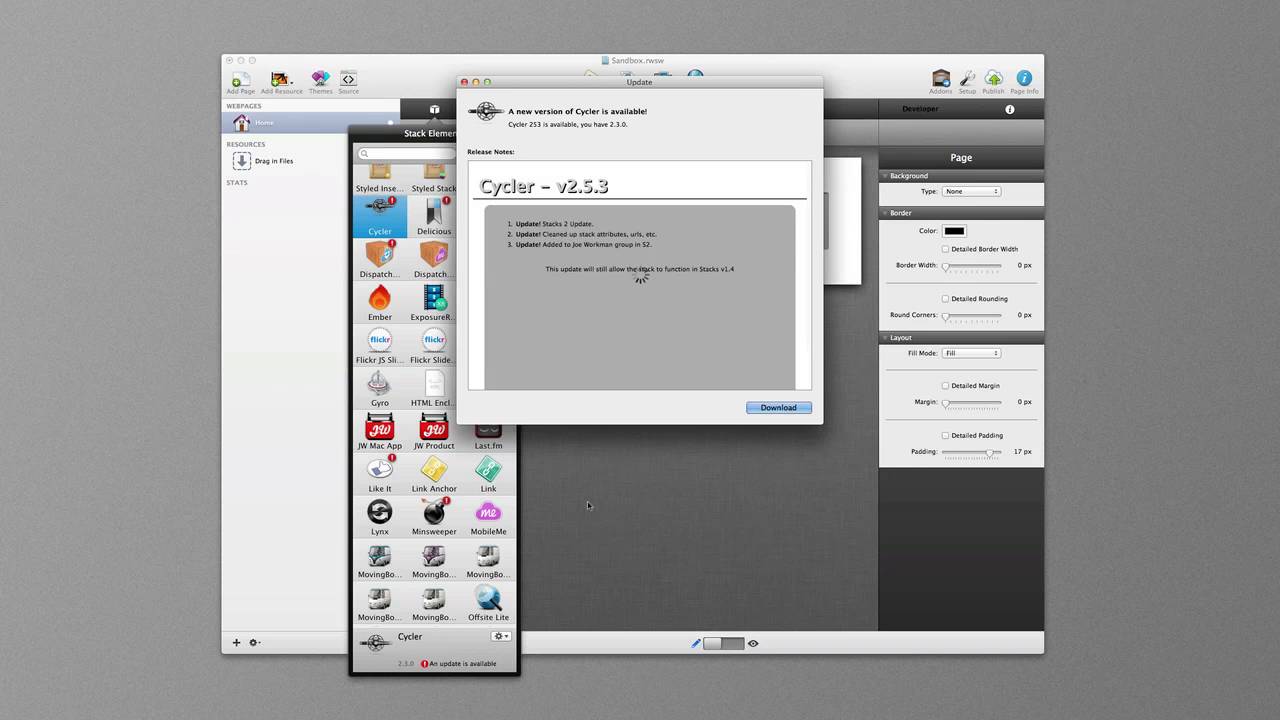Adjust the Round Corners slider

pos(971,315)
